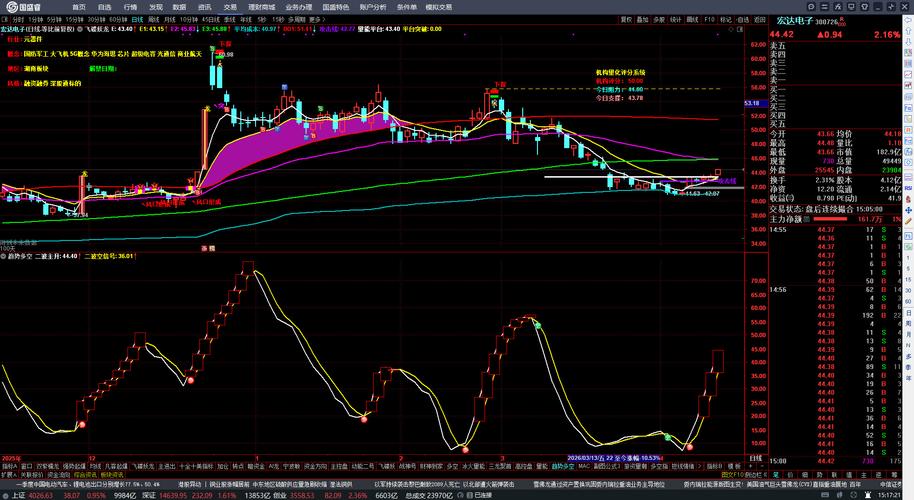The width and height of the screenshot is (914, 500).
Task: Click the connection status icon in the status bar
Action: pos(469,495)
